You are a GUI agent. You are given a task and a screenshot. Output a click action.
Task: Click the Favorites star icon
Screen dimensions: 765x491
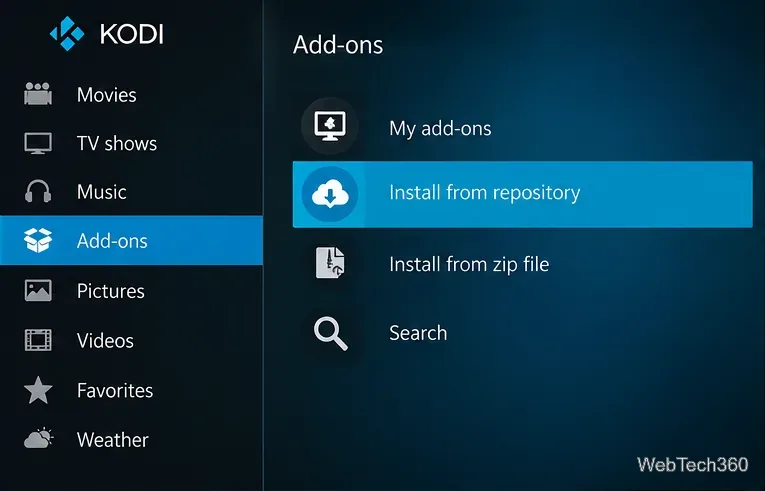click(38, 390)
